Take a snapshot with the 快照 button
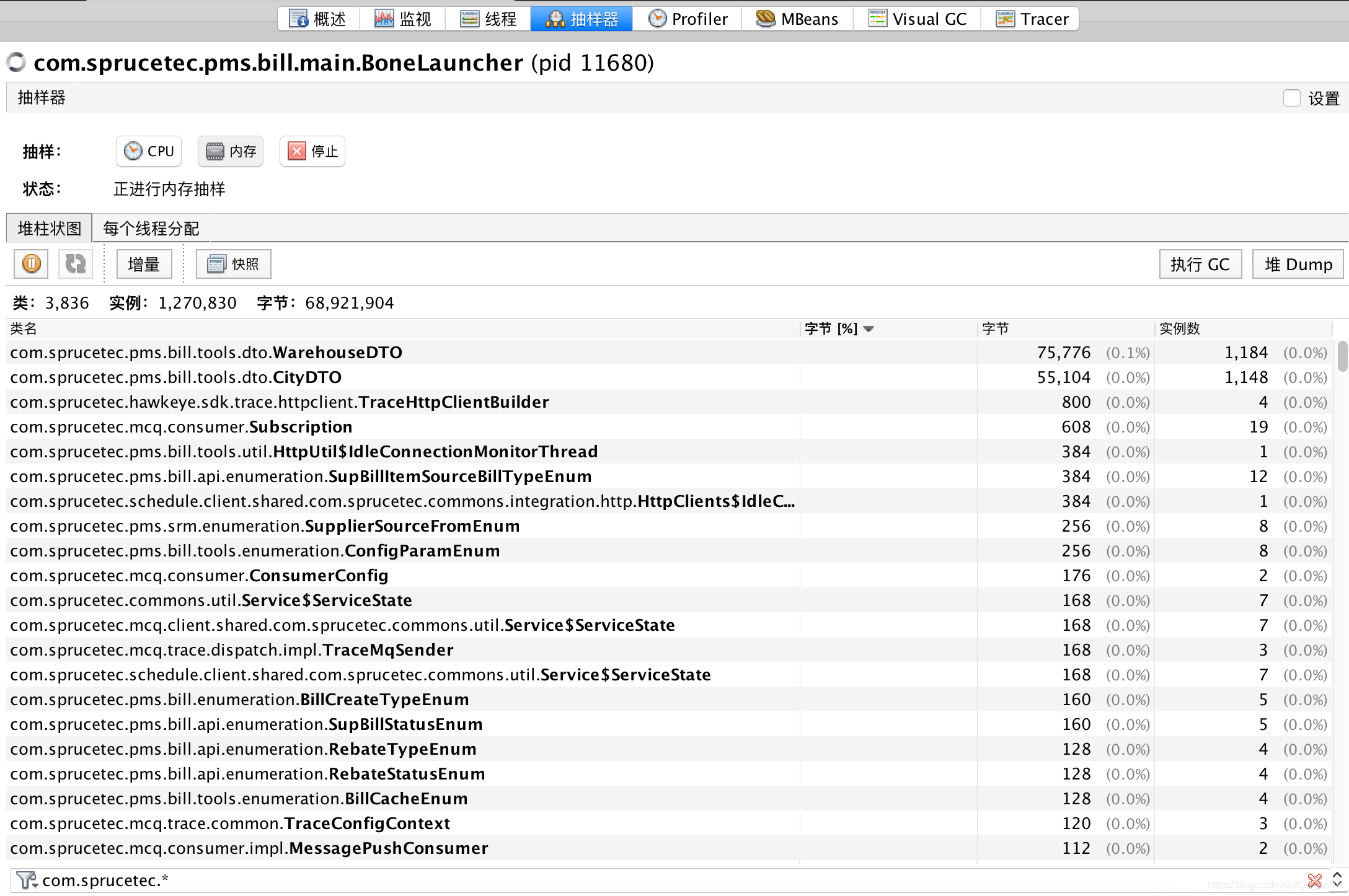1349x896 pixels. (234, 265)
